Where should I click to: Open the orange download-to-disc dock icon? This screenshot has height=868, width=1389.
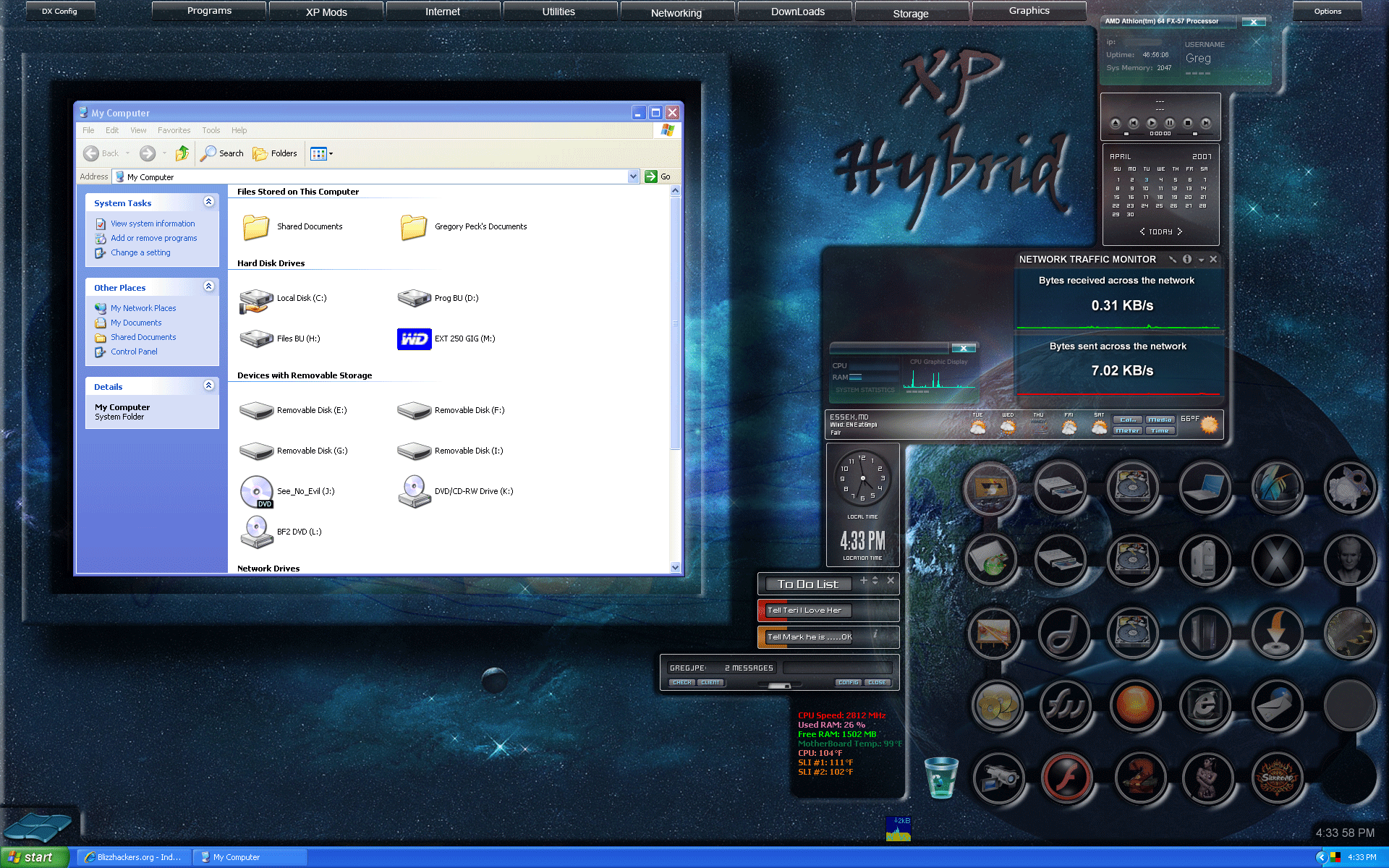tap(1278, 633)
